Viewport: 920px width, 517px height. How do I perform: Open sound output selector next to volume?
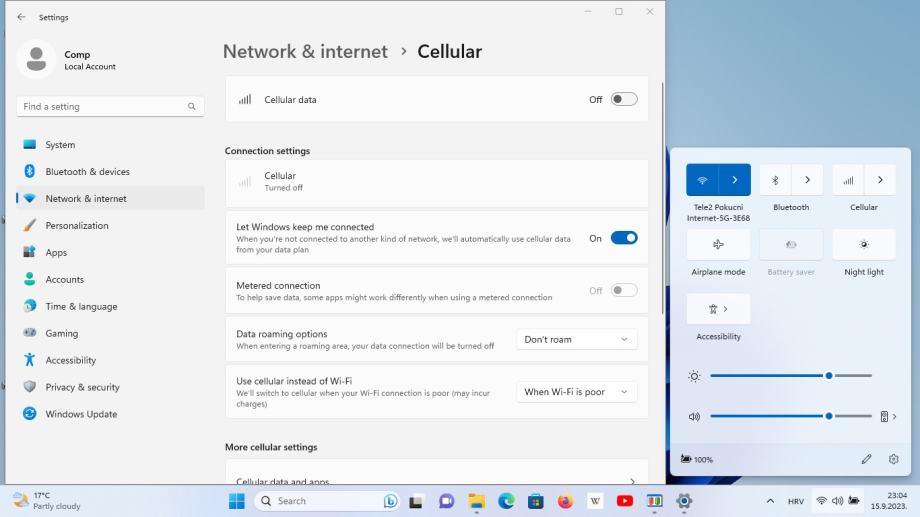888,416
